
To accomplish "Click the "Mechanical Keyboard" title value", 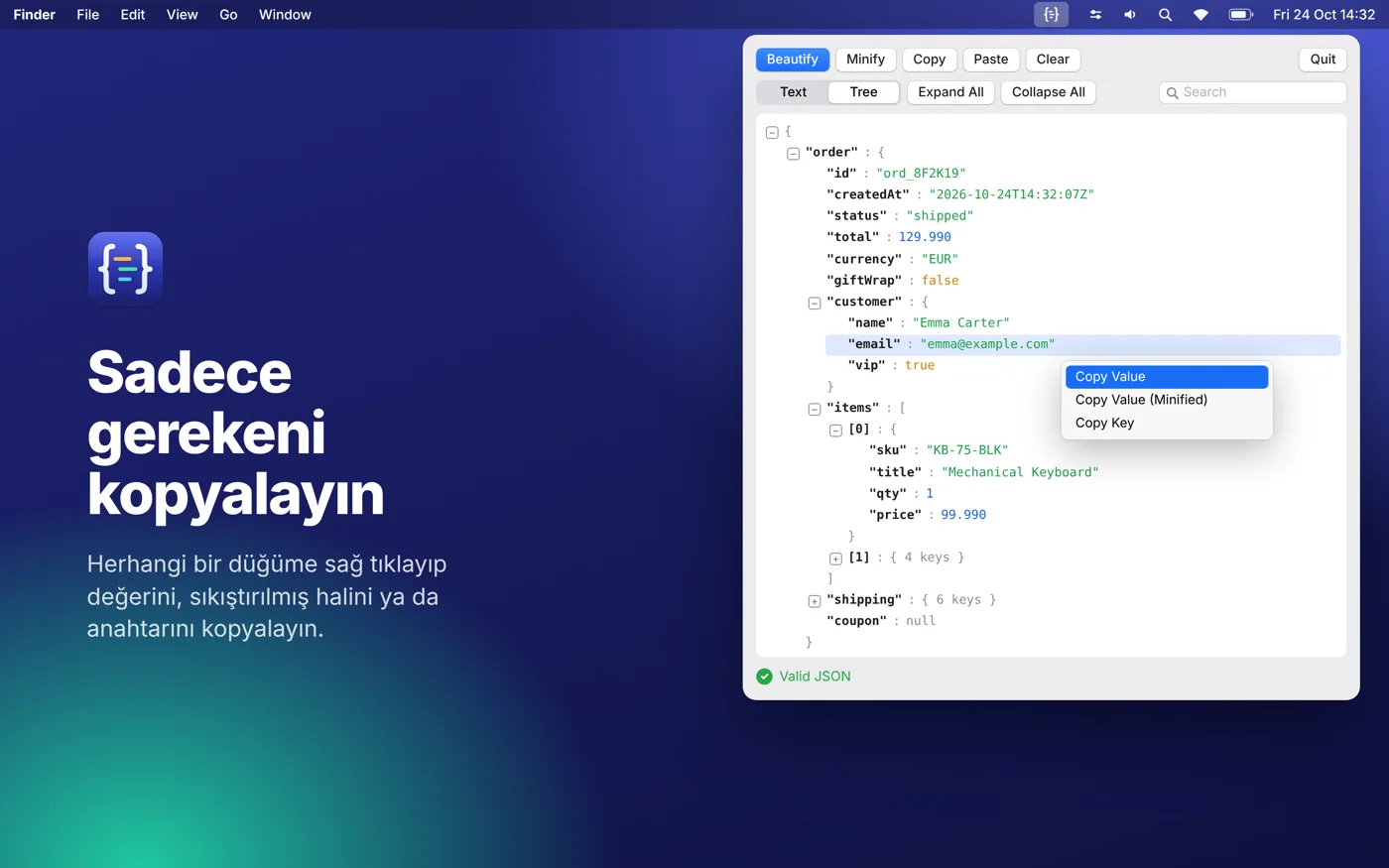I will coord(1020,472).
